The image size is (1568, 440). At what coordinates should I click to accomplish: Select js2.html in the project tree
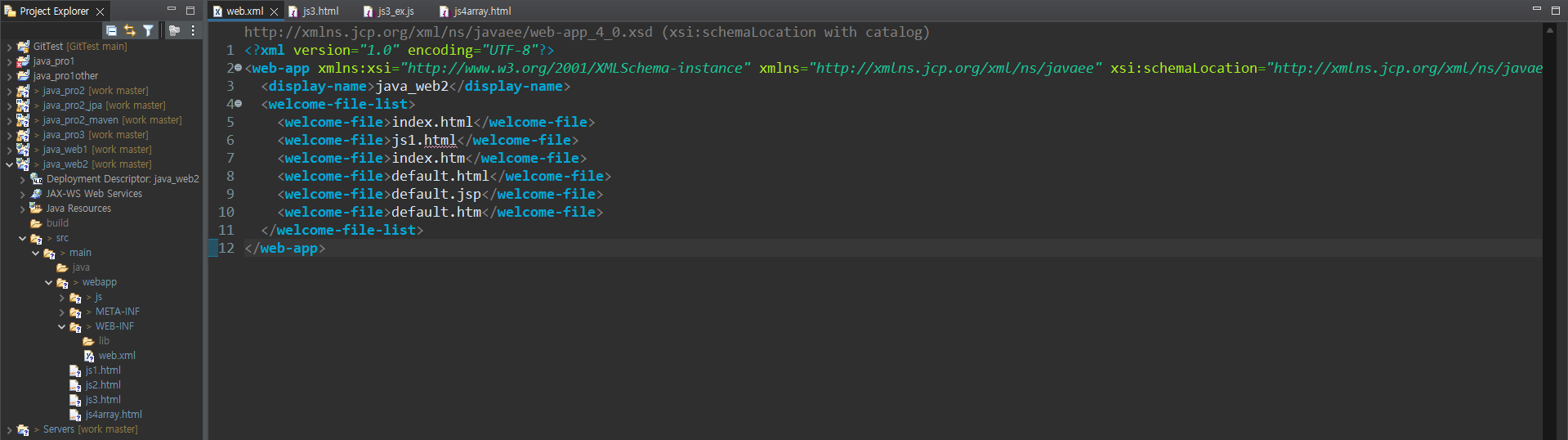tap(103, 385)
